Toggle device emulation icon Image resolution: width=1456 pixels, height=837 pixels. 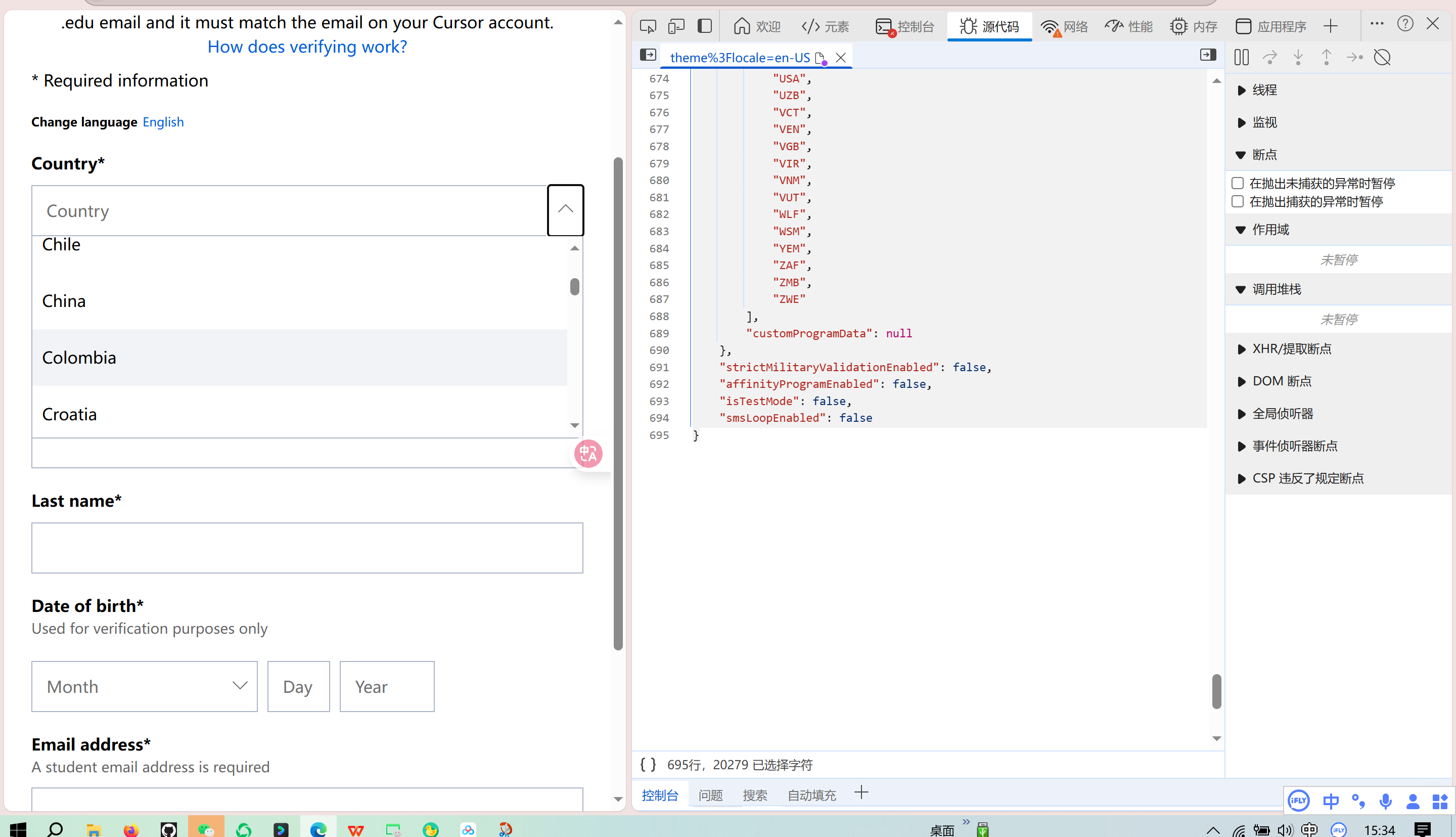(x=676, y=26)
